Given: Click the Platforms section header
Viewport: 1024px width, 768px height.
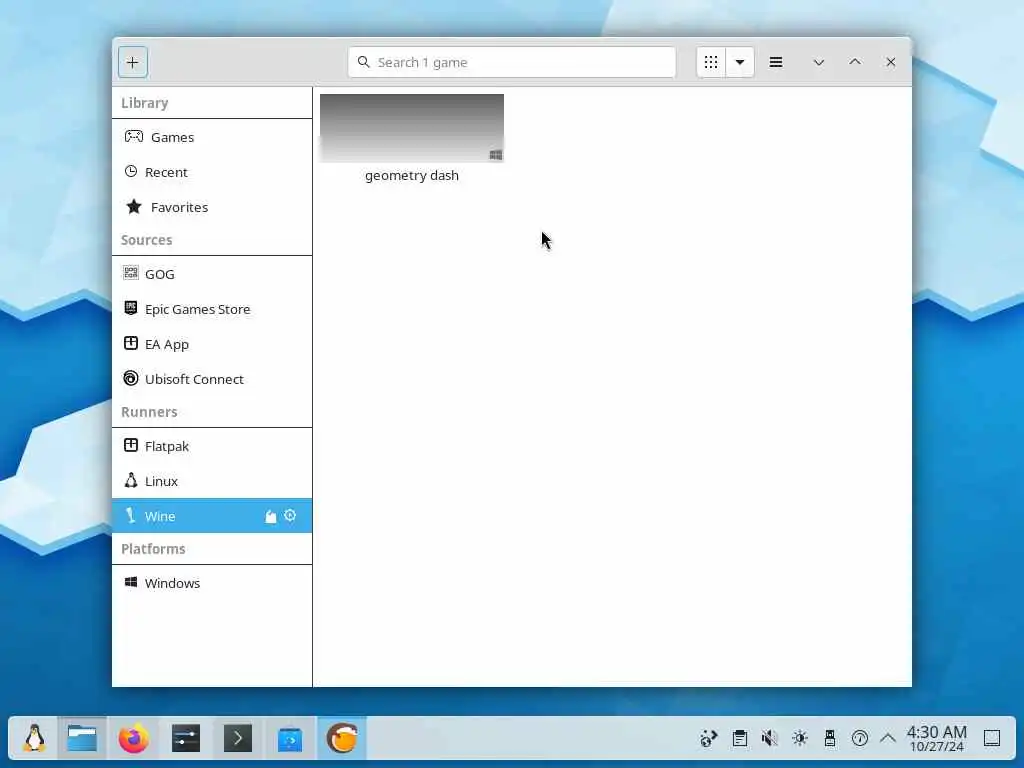Looking at the screenshot, I should [x=153, y=549].
